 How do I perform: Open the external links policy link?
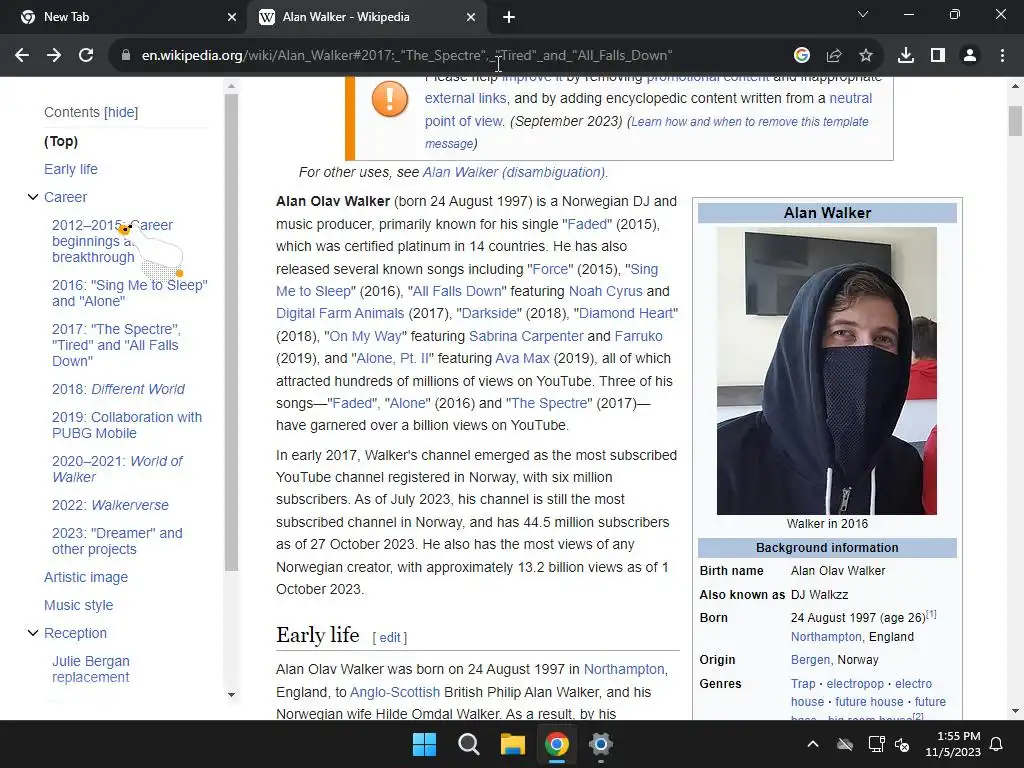coord(465,98)
